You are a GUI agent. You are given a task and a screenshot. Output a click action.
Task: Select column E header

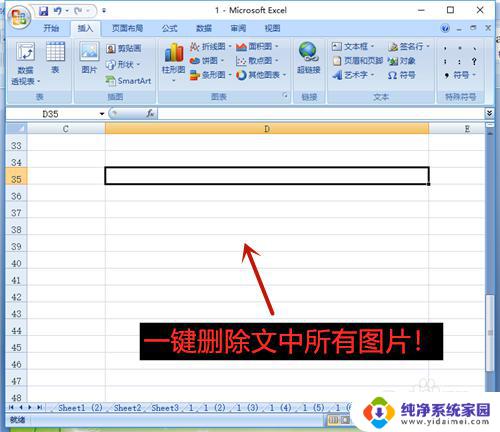457,129
